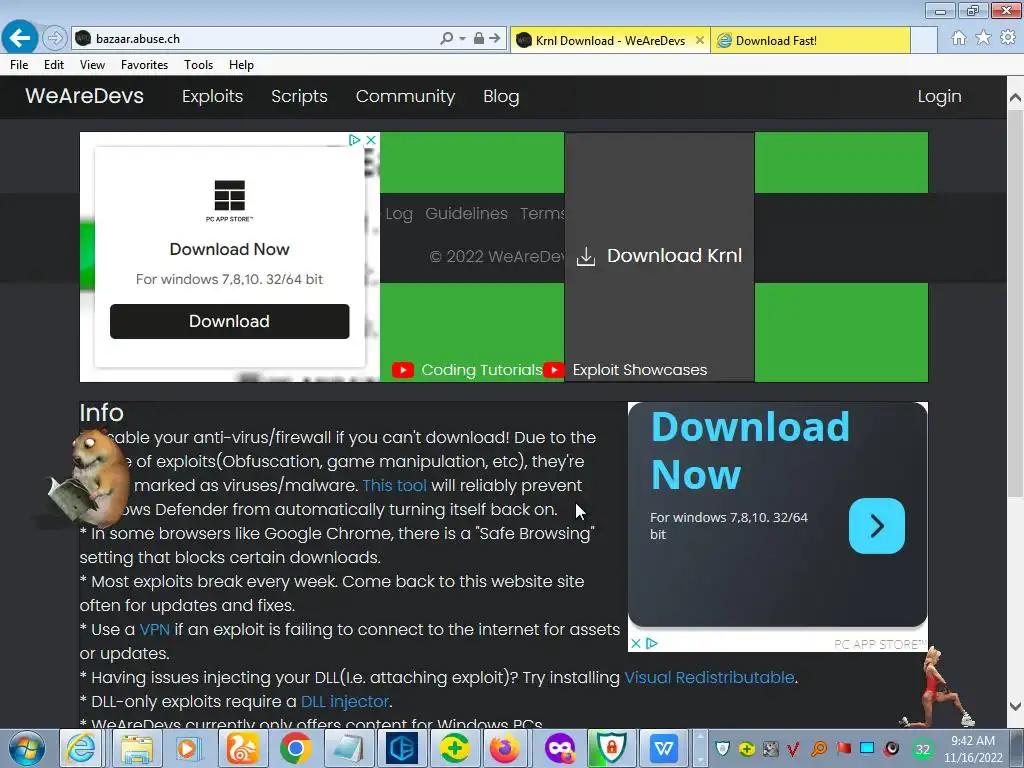Open the View menu
This screenshot has width=1024, height=768.
pos(92,65)
